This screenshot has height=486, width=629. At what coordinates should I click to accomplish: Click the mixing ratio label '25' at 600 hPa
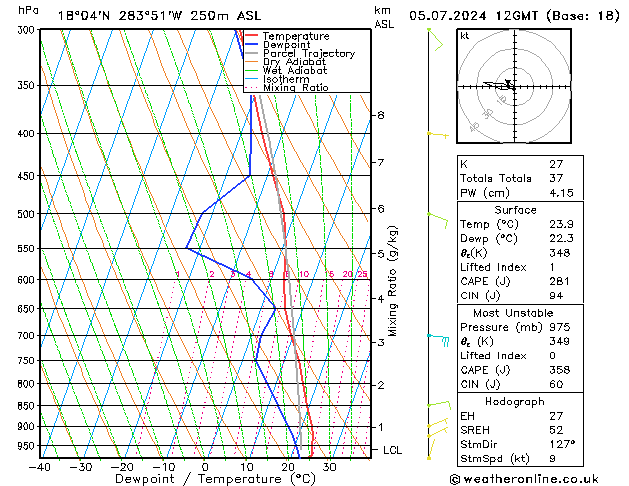[363, 274]
